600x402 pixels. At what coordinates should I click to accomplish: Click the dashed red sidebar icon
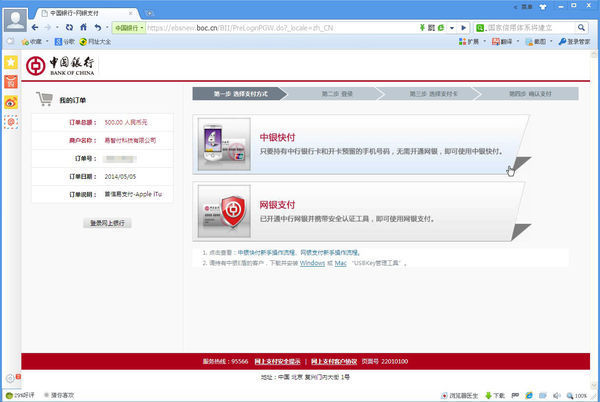(11, 122)
